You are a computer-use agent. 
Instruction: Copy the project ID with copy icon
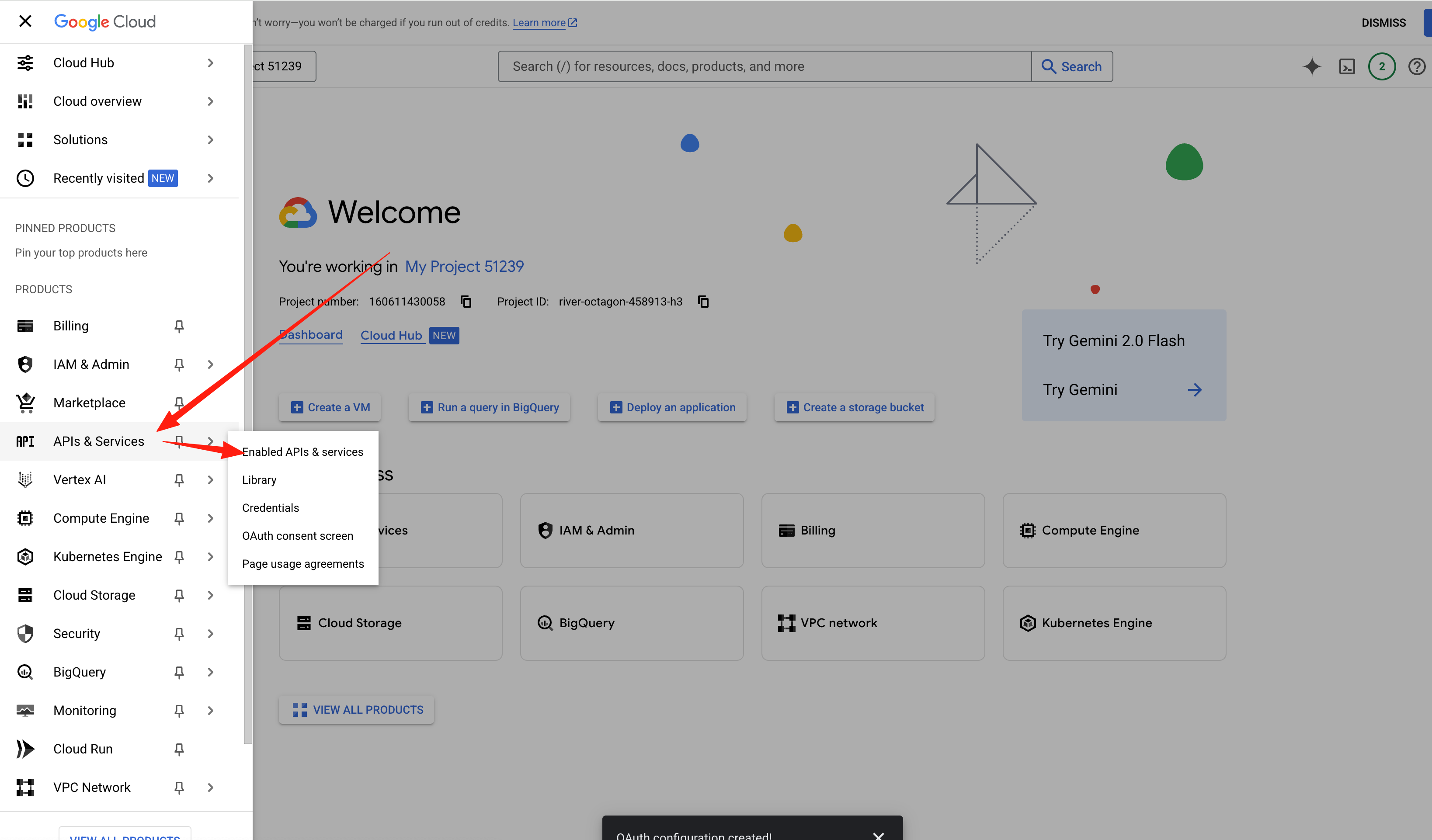click(703, 301)
